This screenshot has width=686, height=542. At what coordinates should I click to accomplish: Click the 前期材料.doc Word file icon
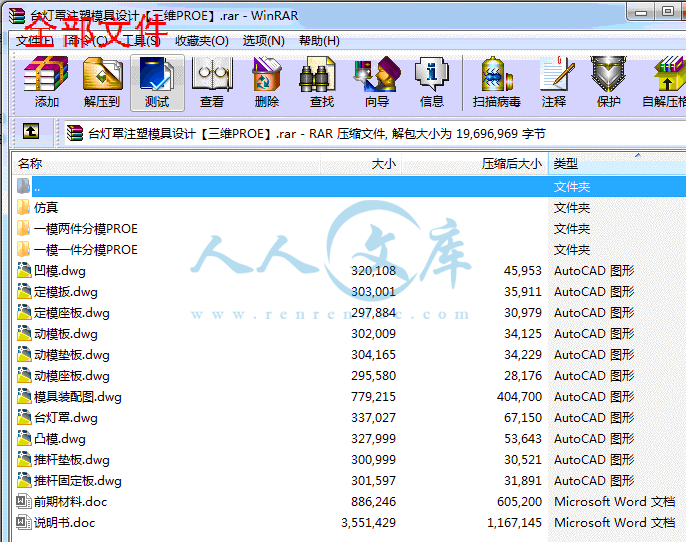[x=24, y=501]
